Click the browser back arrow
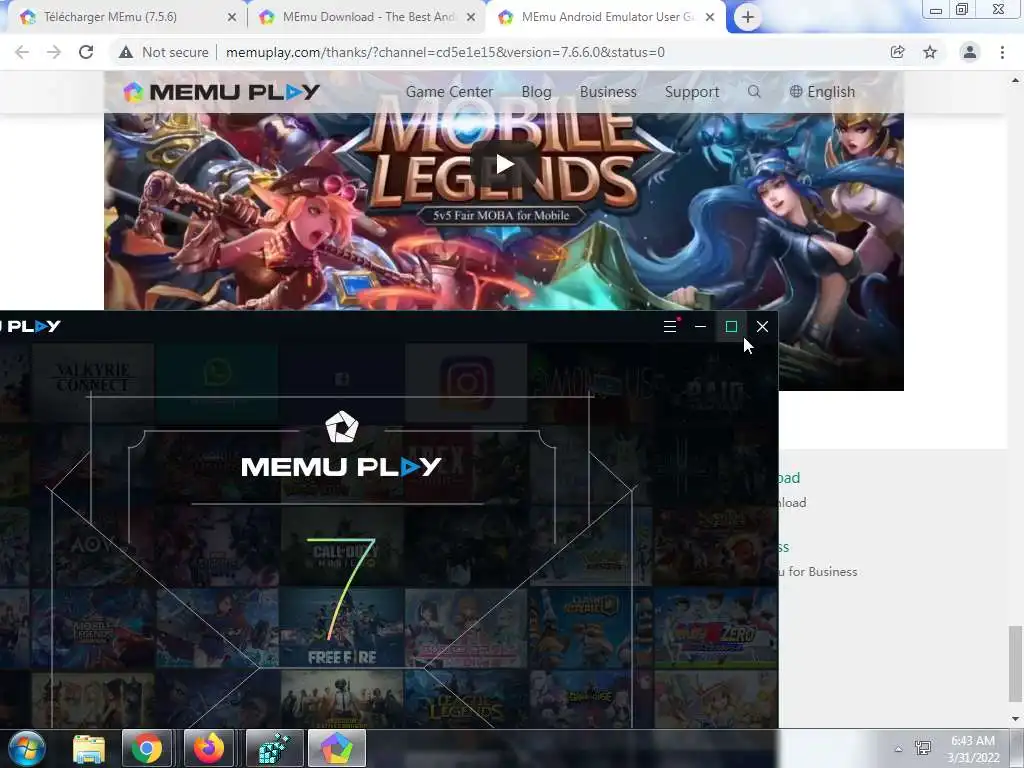Image resolution: width=1024 pixels, height=768 pixels. [x=22, y=52]
